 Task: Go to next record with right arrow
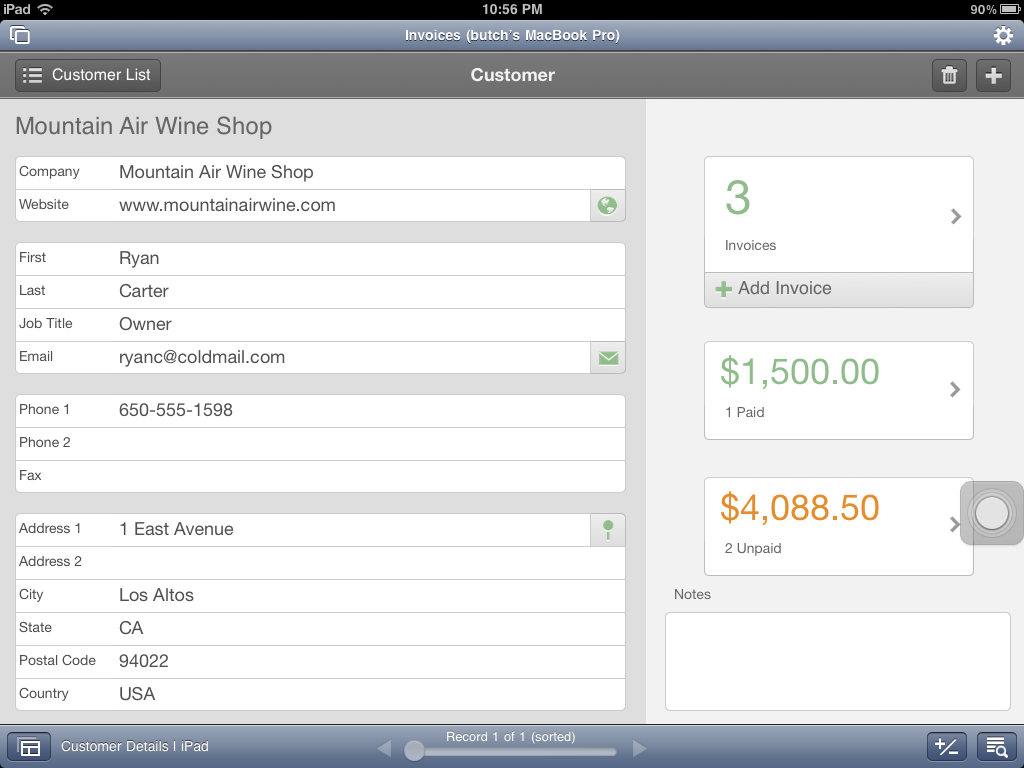639,747
